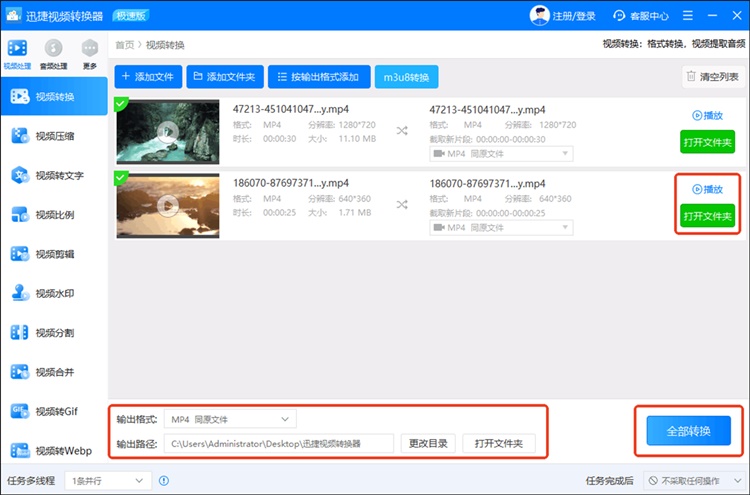Click the 视频剪辑 icon
This screenshot has width=750, height=495.
click(20, 254)
